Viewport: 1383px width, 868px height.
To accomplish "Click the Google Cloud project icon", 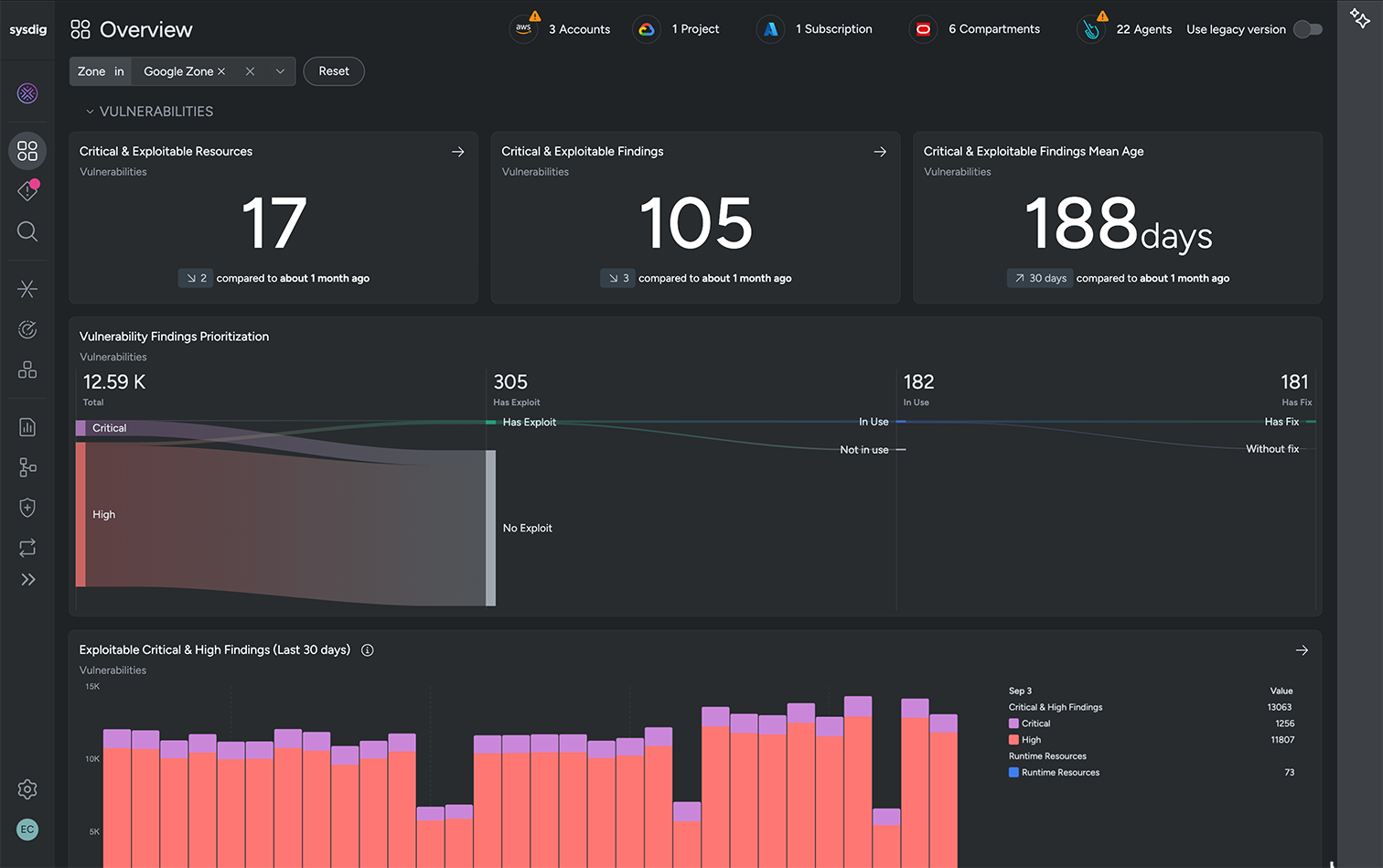I will 647,29.
